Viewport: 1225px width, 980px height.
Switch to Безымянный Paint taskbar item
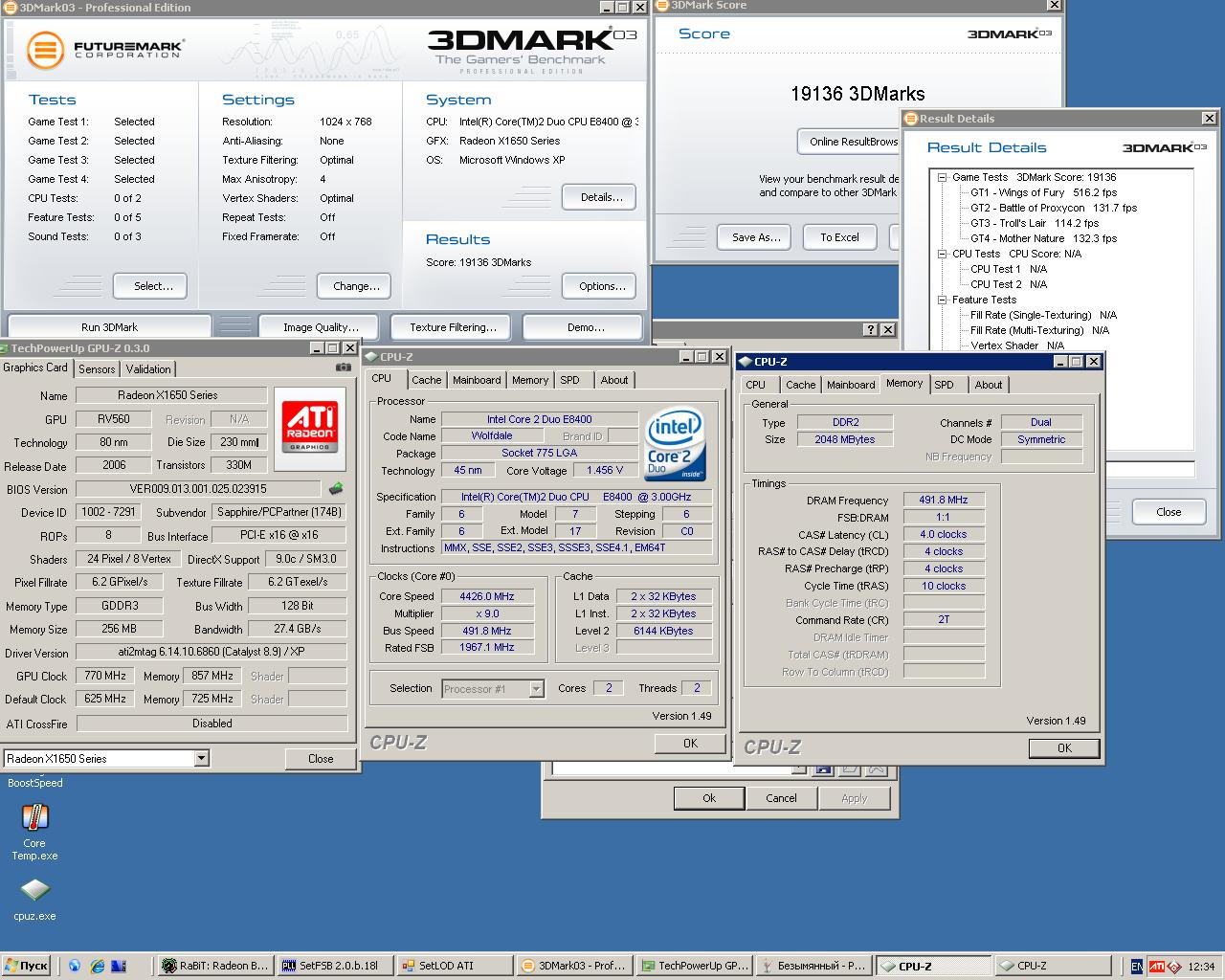pyautogui.click(x=814, y=966)
